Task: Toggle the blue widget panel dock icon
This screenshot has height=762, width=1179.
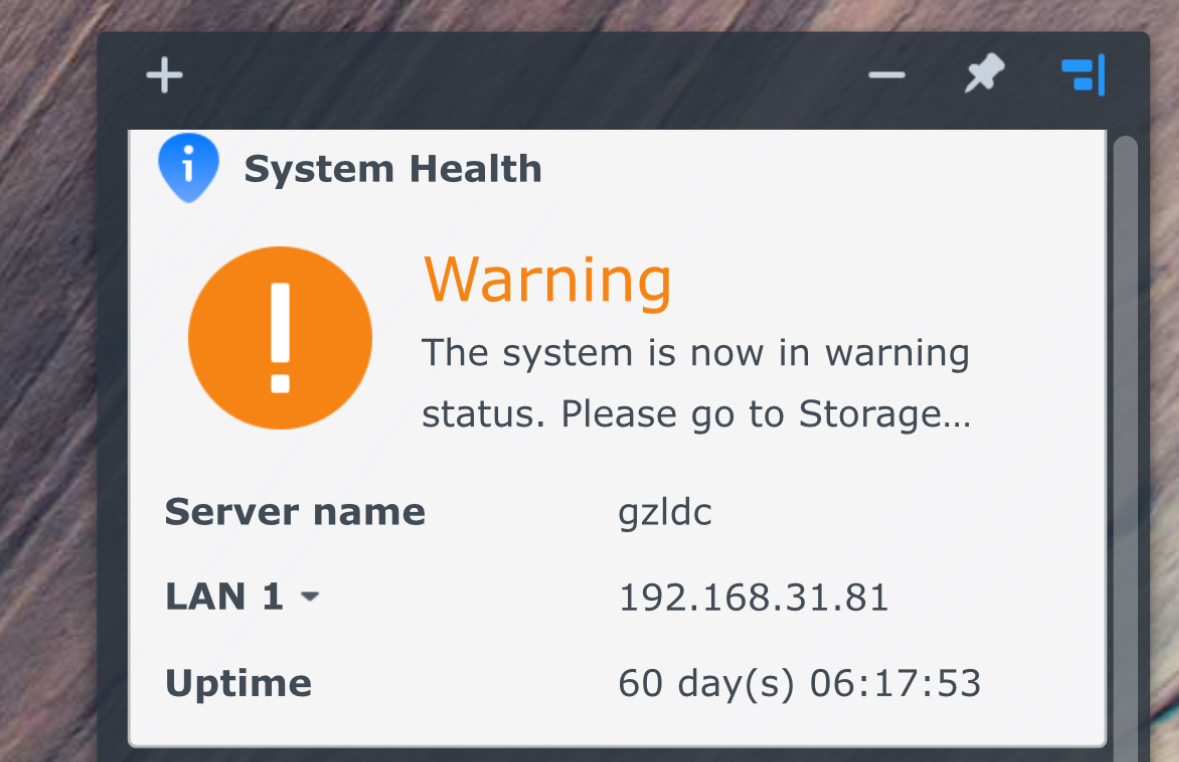Action: 1083,74
